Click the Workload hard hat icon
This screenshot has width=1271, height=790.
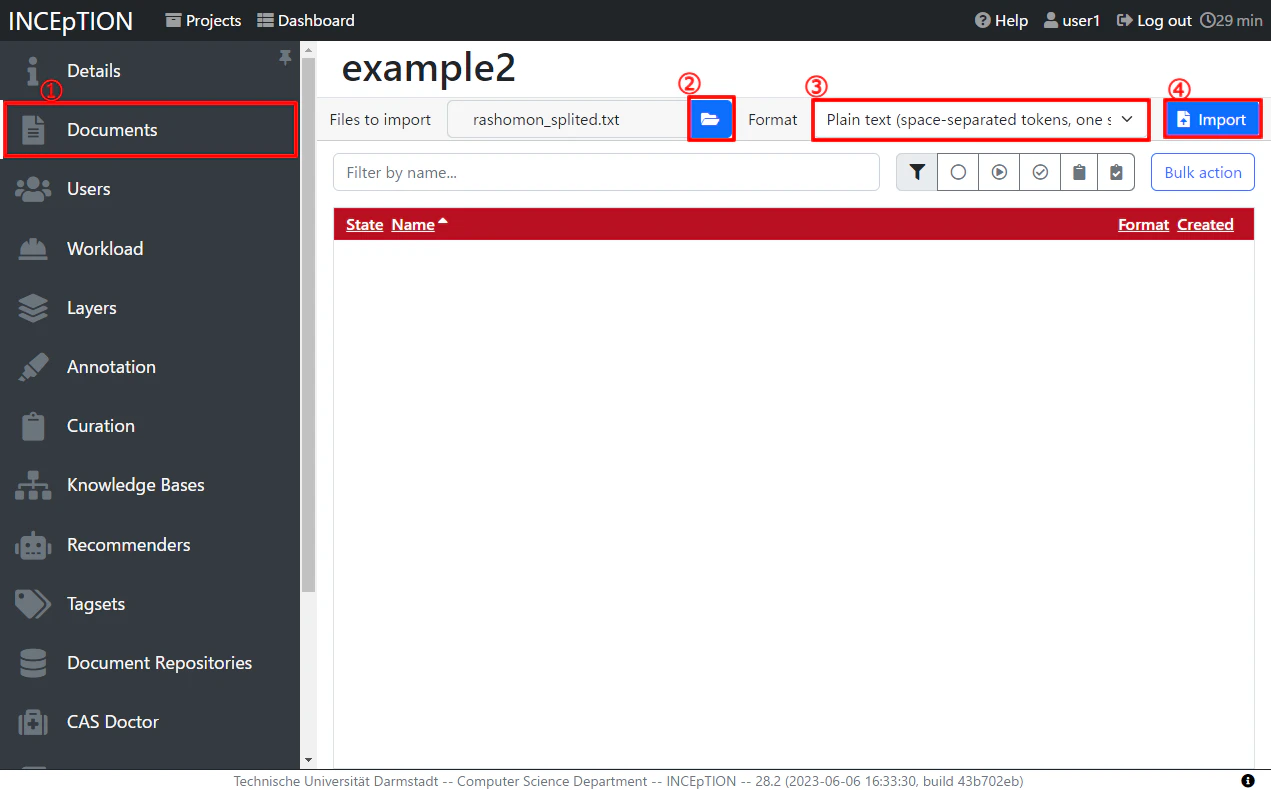[33, 248]
